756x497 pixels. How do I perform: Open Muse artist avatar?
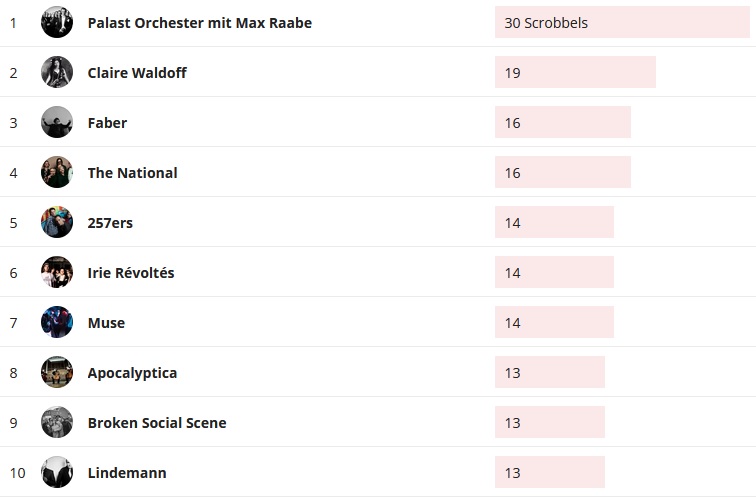tap(57, 322)
